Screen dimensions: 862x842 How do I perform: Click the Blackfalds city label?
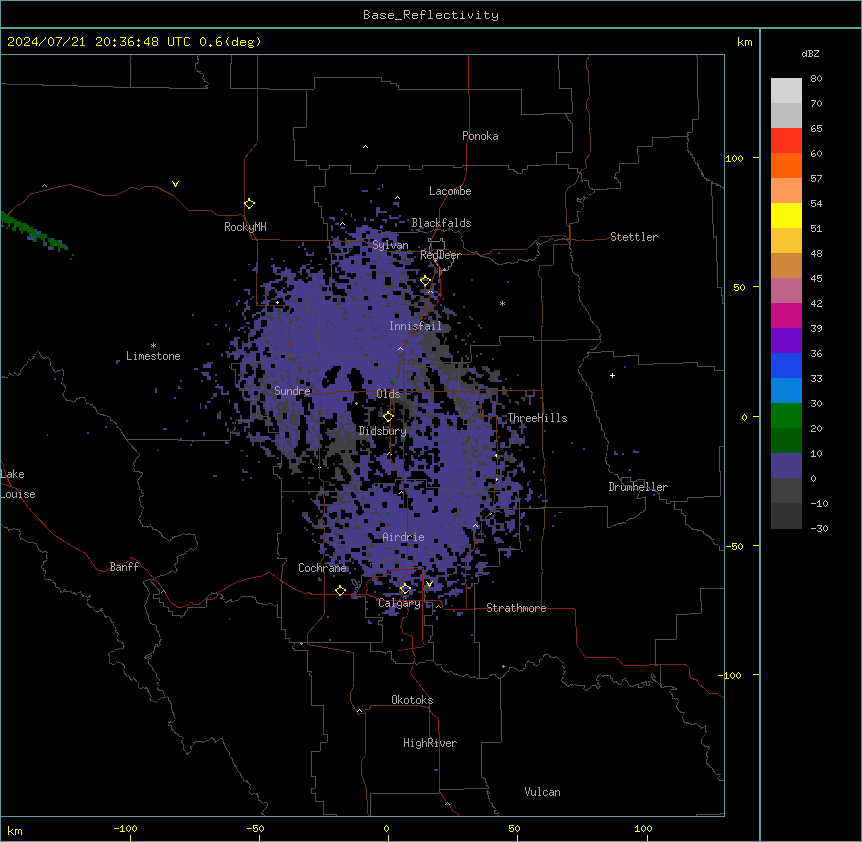pos(441,223)
